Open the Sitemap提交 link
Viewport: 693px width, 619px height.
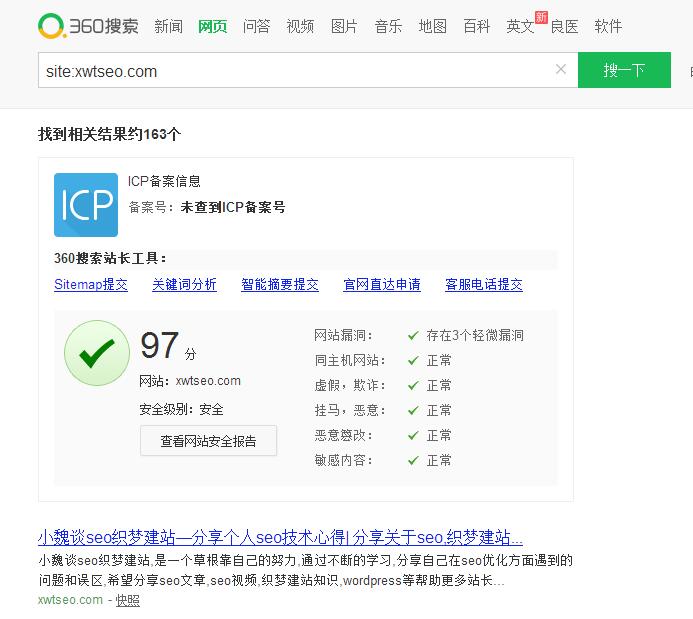click(91, 285)
